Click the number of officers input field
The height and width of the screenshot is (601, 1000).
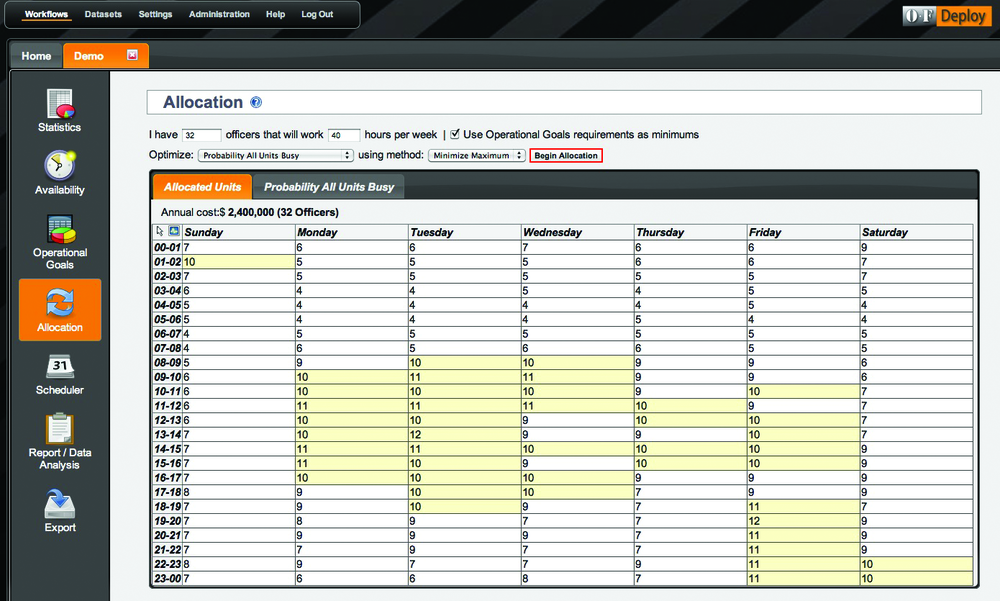[202, 135]
